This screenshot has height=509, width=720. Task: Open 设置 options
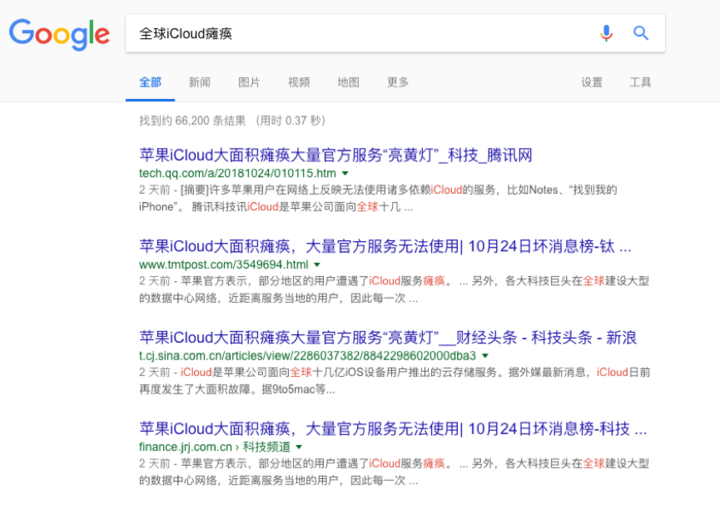591,83
